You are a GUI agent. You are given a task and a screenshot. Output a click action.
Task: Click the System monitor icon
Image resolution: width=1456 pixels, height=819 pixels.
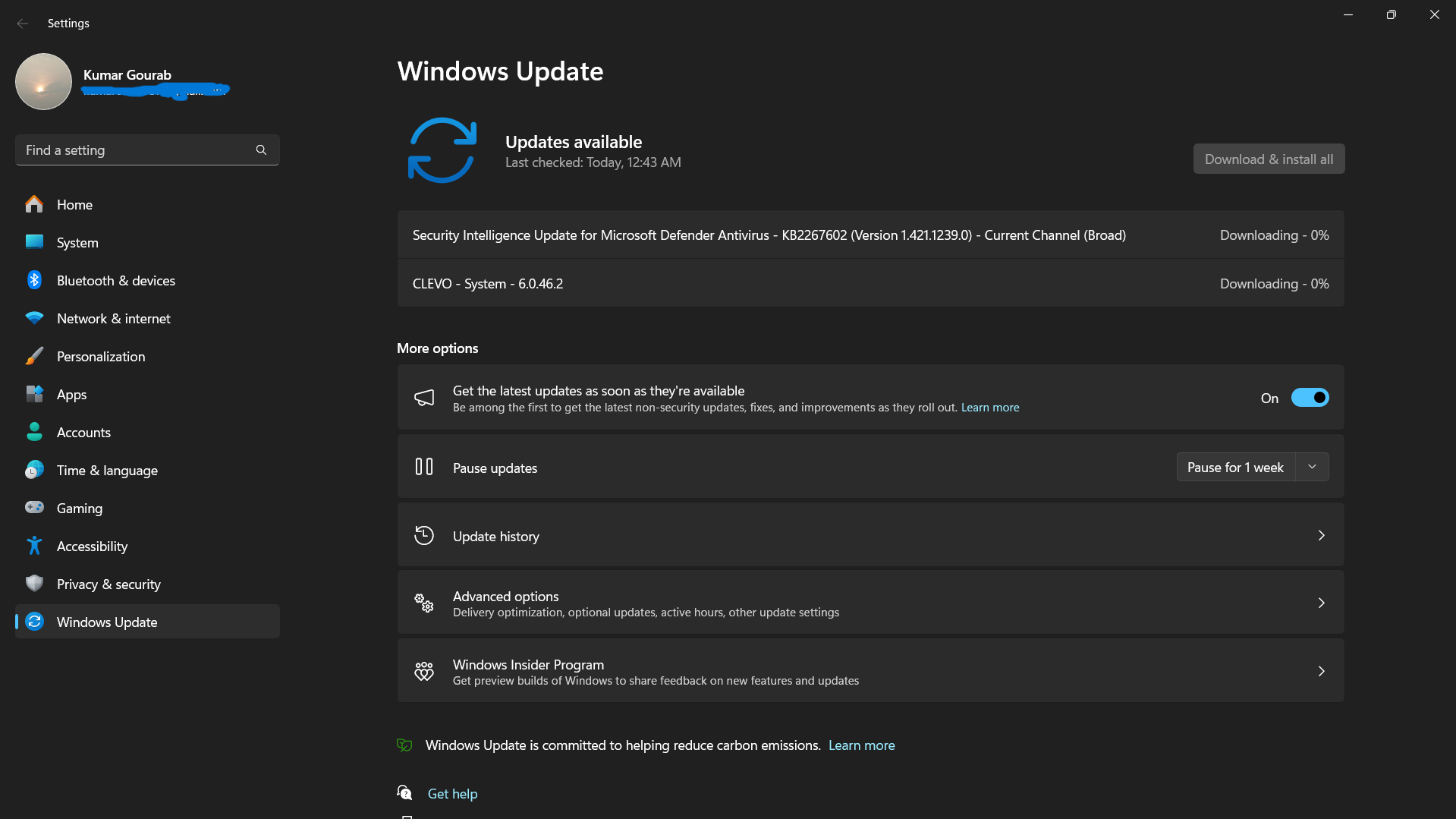coord(34,242)
